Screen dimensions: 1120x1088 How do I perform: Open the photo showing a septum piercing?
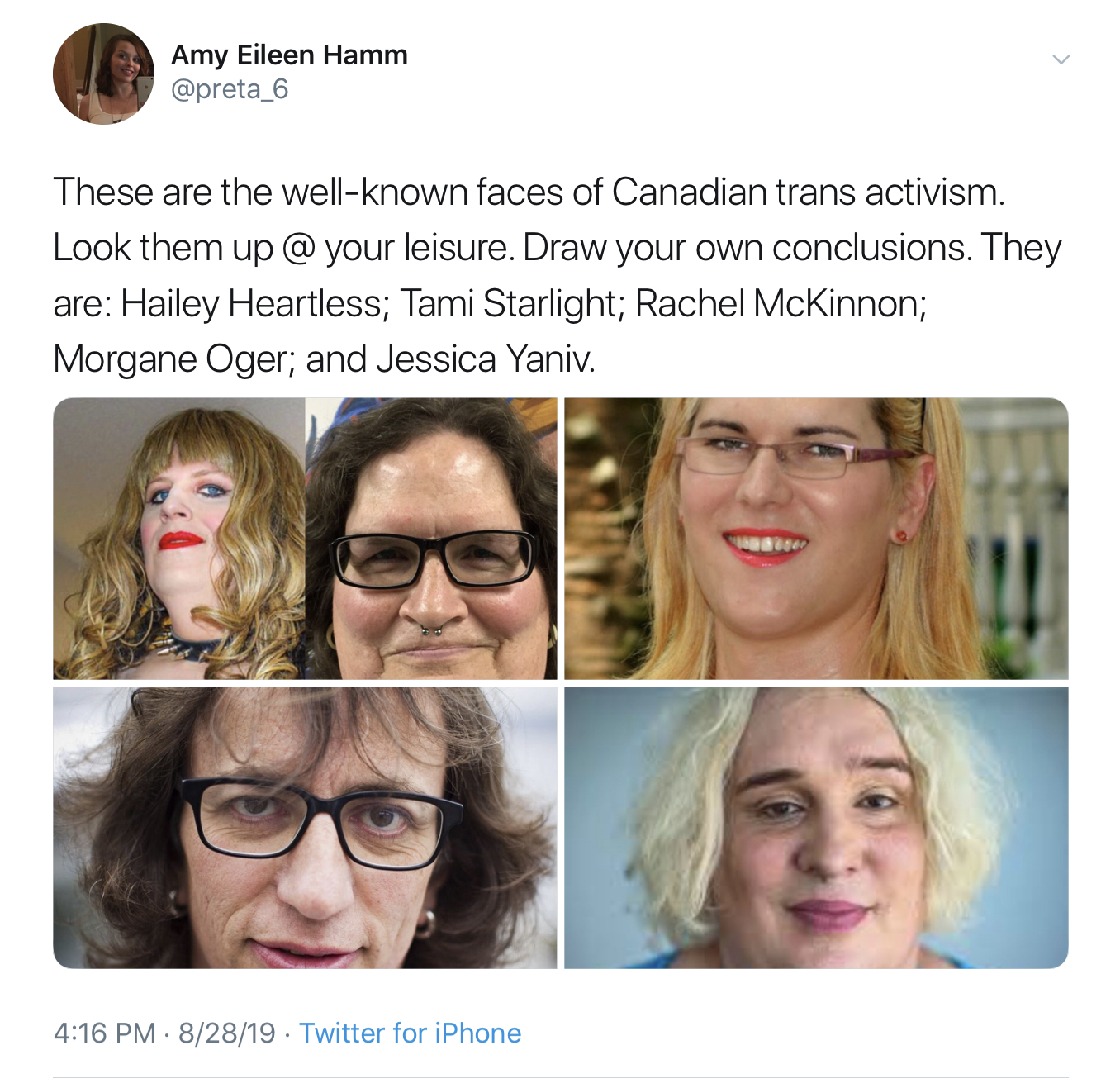tap(431, 539)
